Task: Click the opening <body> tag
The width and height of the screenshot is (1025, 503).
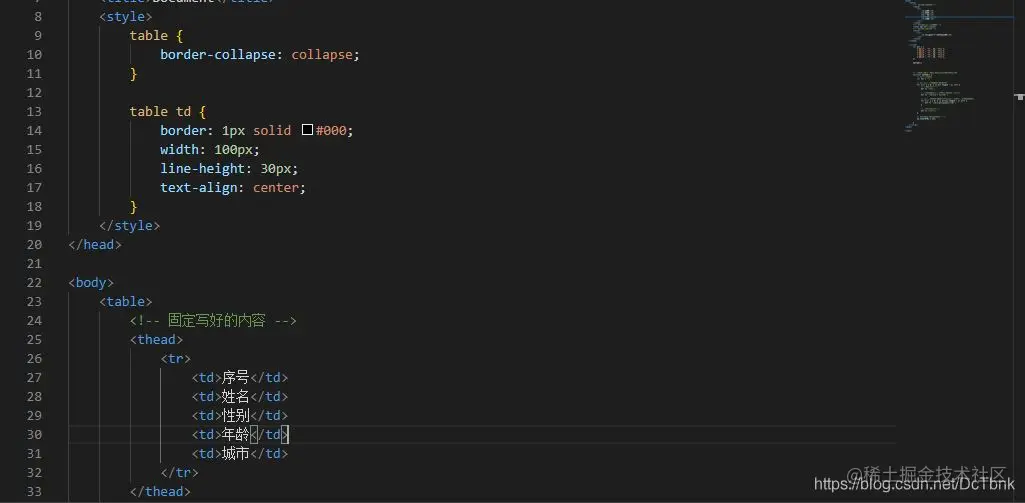Action: coord(91,283)
